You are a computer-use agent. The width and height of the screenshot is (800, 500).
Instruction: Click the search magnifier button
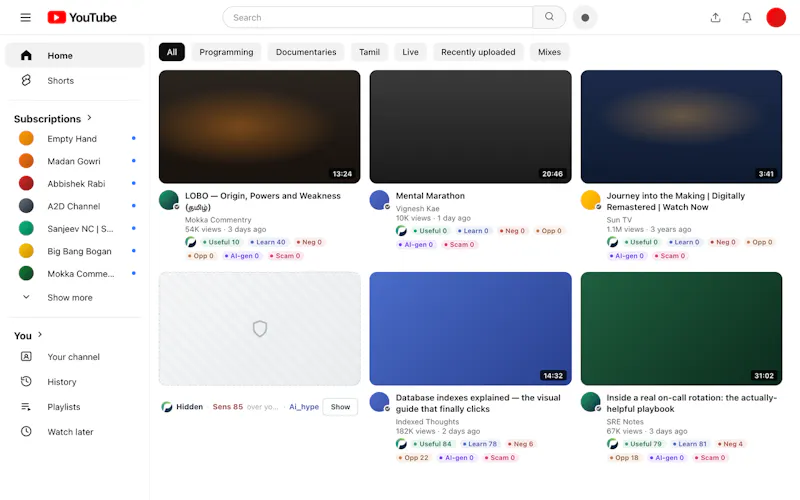tap(549, 17)
